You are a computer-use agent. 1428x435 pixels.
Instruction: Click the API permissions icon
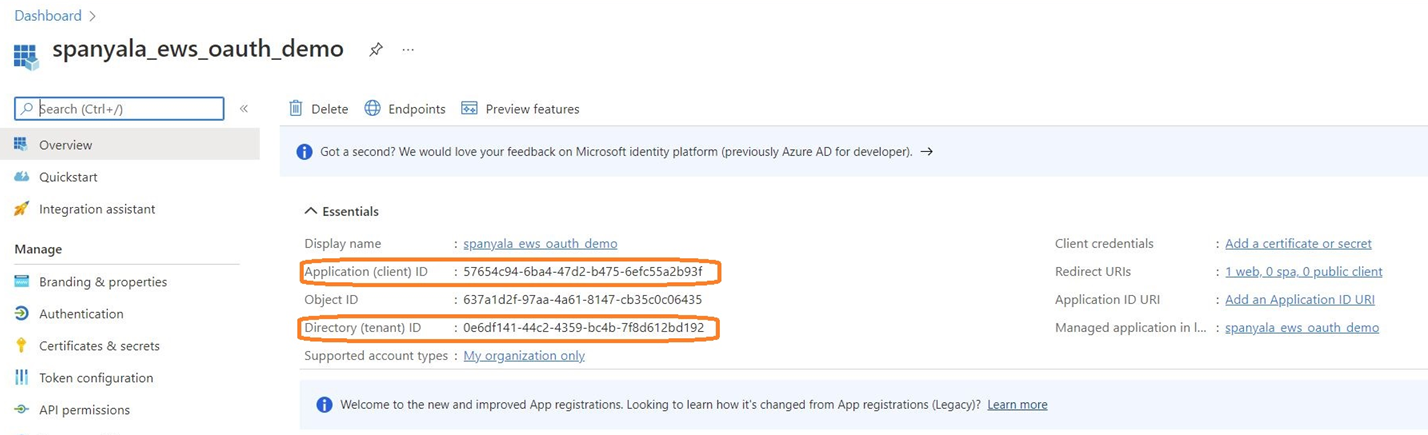(x=21, y=410)
